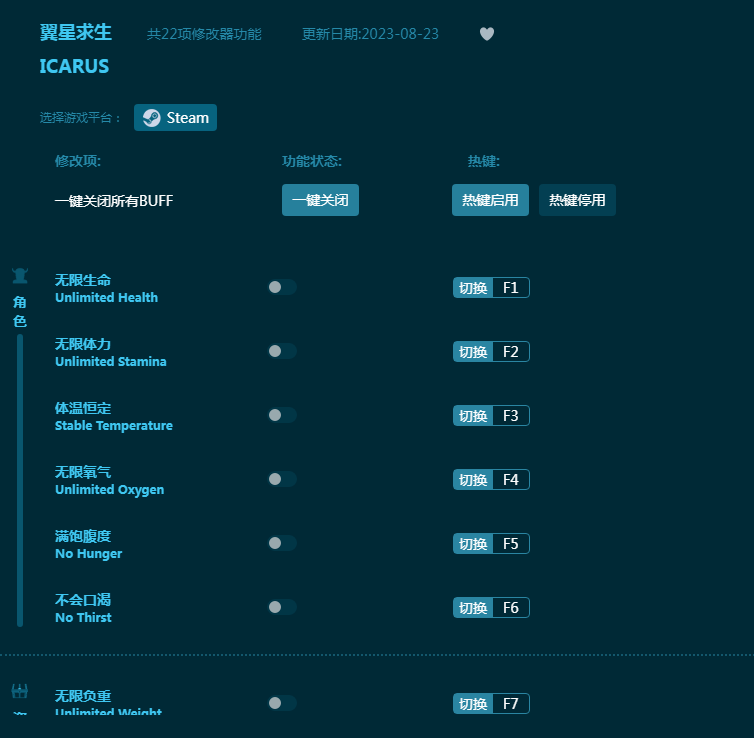Viewport: 754px width, 738px height.
Task: Click 一键关闭 to disable all buffs
Action: (x=320, y=200)
